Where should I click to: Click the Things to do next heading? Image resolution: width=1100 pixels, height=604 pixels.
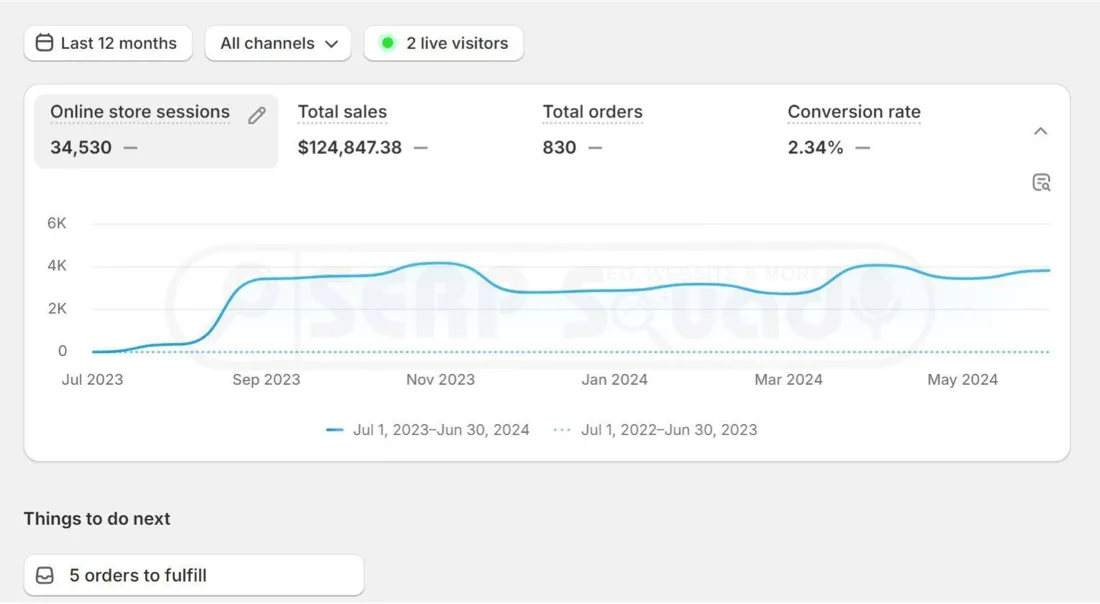pyautogui.click(x=97, y=518)
